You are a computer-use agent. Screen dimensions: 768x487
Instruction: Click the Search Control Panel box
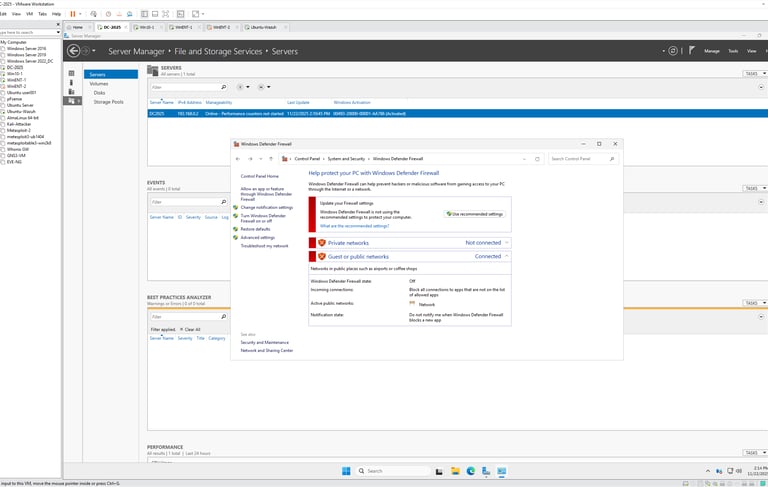[x=583, y=159]
